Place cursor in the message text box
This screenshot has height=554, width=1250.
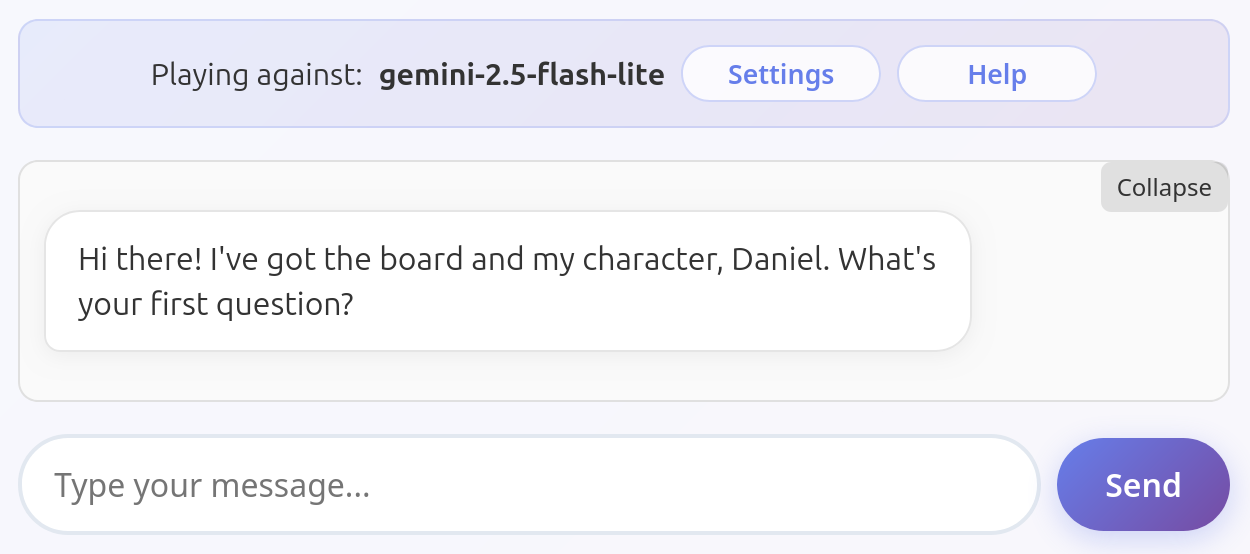pos(530,485)
